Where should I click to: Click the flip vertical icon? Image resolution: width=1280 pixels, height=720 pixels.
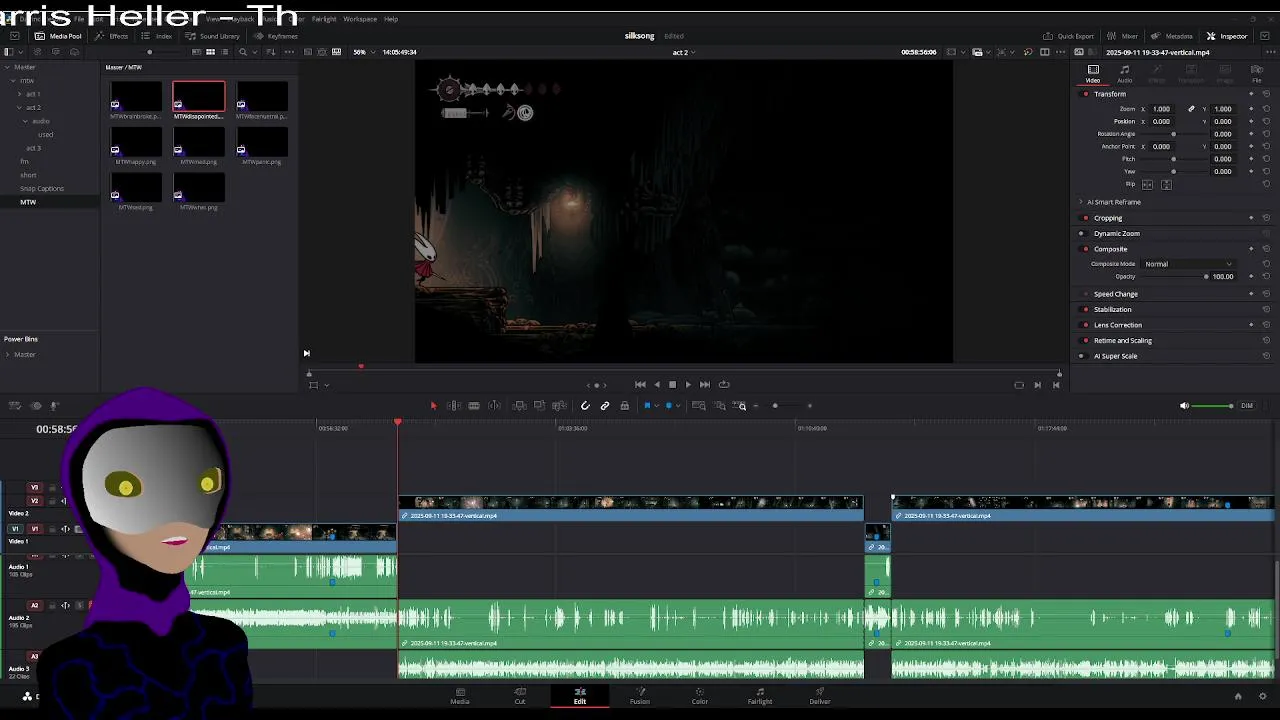click(x=1166, y=185)
